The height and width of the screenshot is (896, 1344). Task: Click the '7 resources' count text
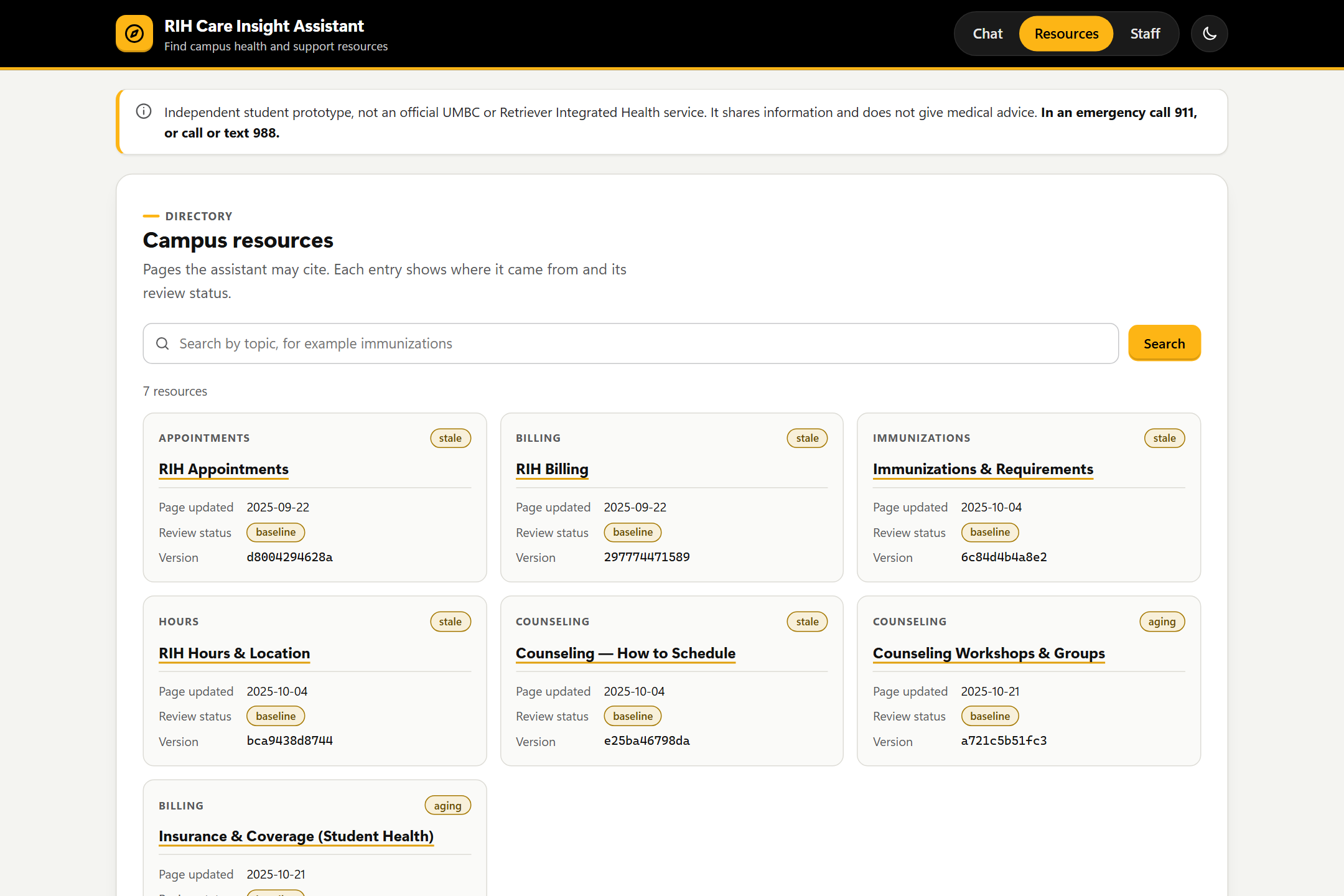point(175,391)
